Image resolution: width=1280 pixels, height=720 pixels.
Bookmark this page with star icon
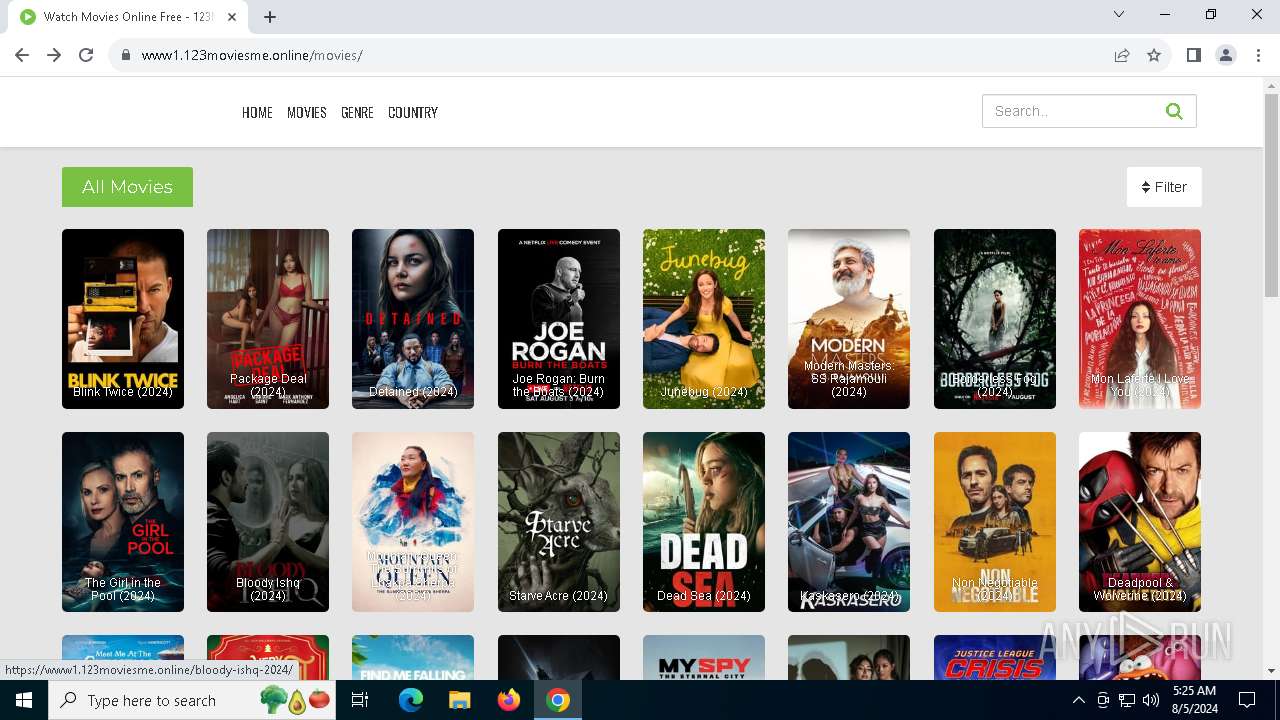1154,55
